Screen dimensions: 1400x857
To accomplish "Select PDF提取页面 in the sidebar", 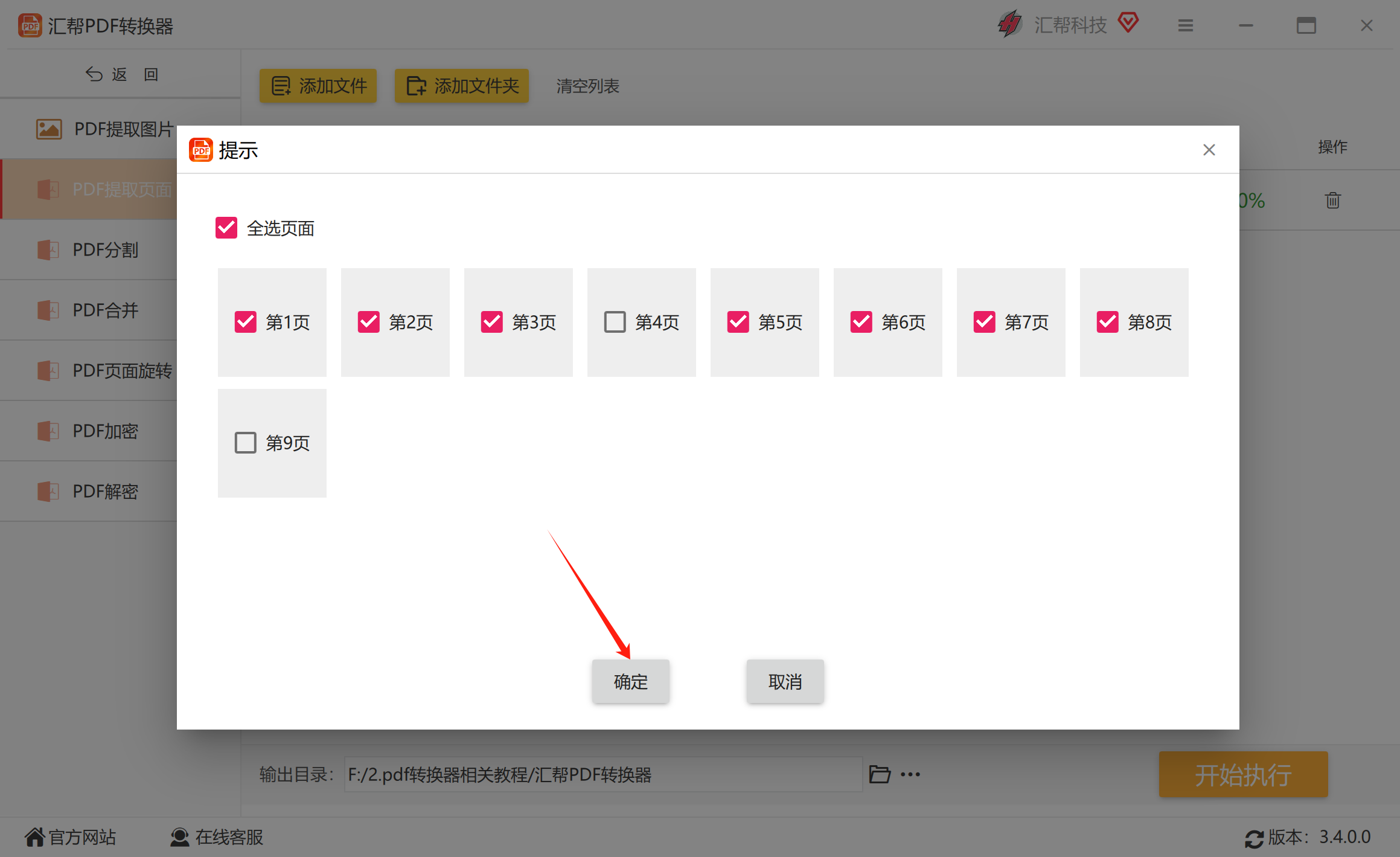I will coord(88,189).
